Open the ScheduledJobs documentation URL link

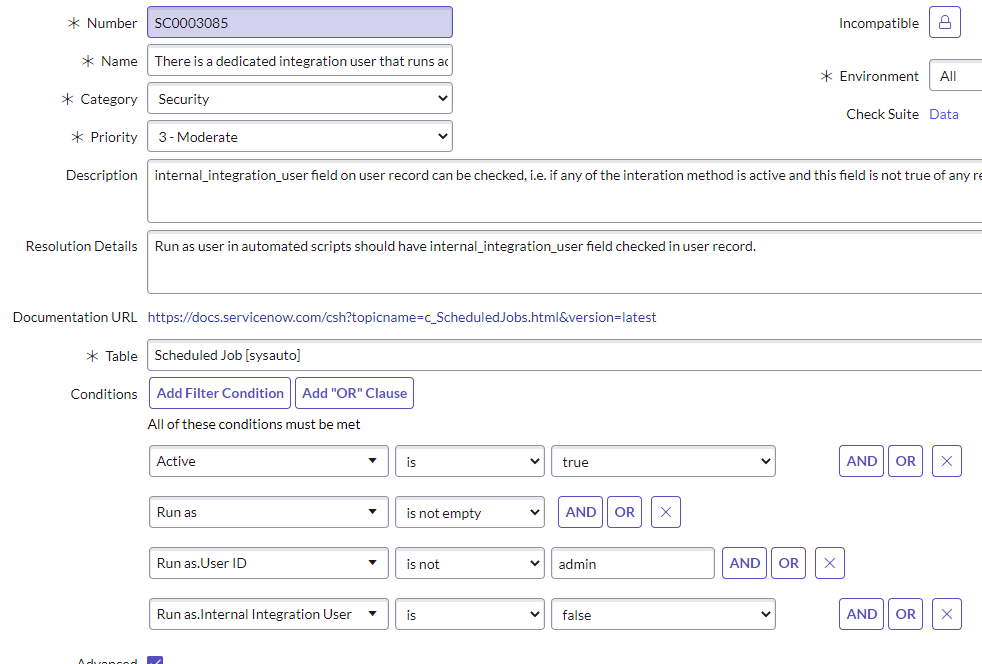402,317
